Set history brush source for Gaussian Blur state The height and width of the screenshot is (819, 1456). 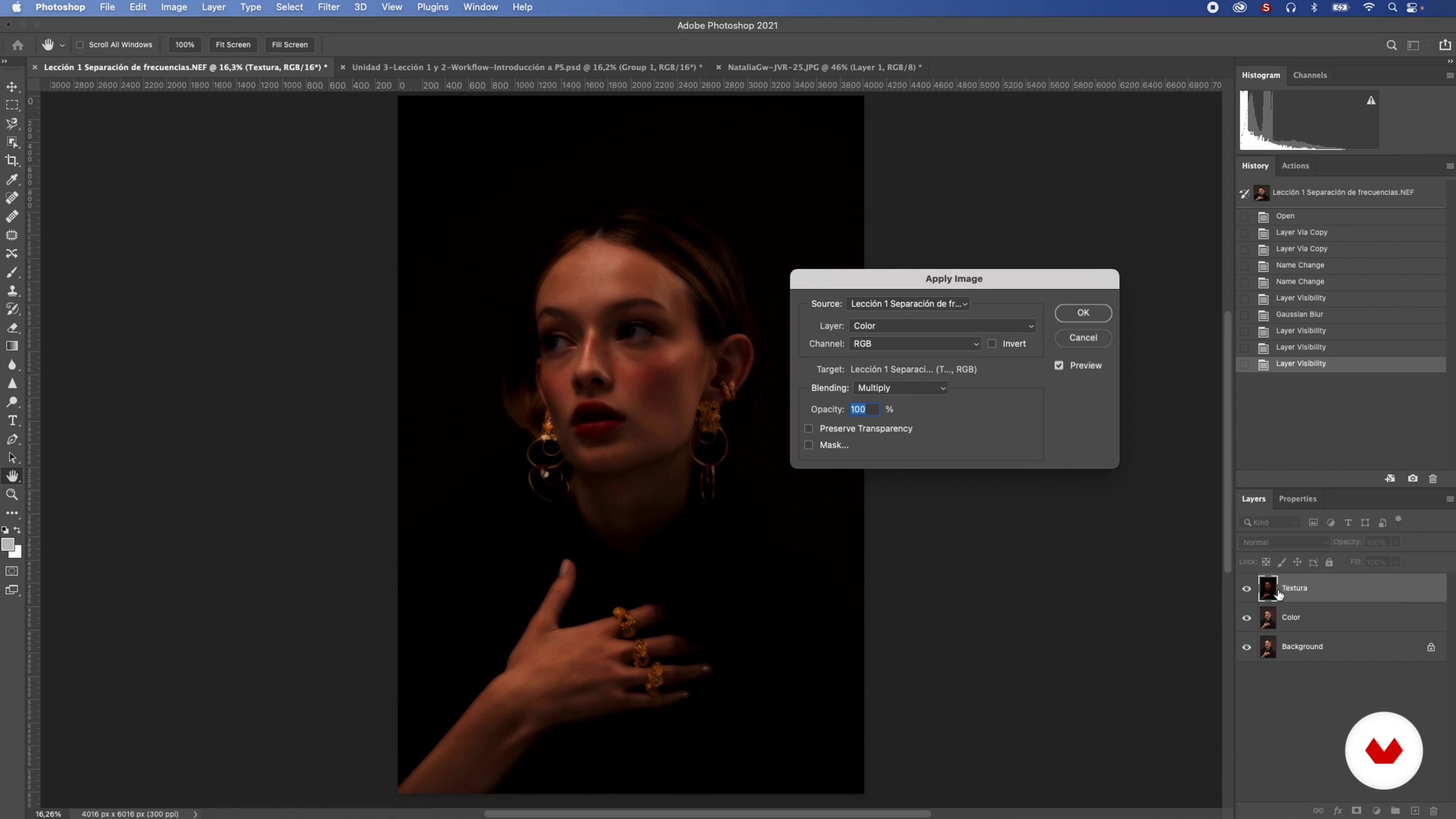coord(1244,315)
